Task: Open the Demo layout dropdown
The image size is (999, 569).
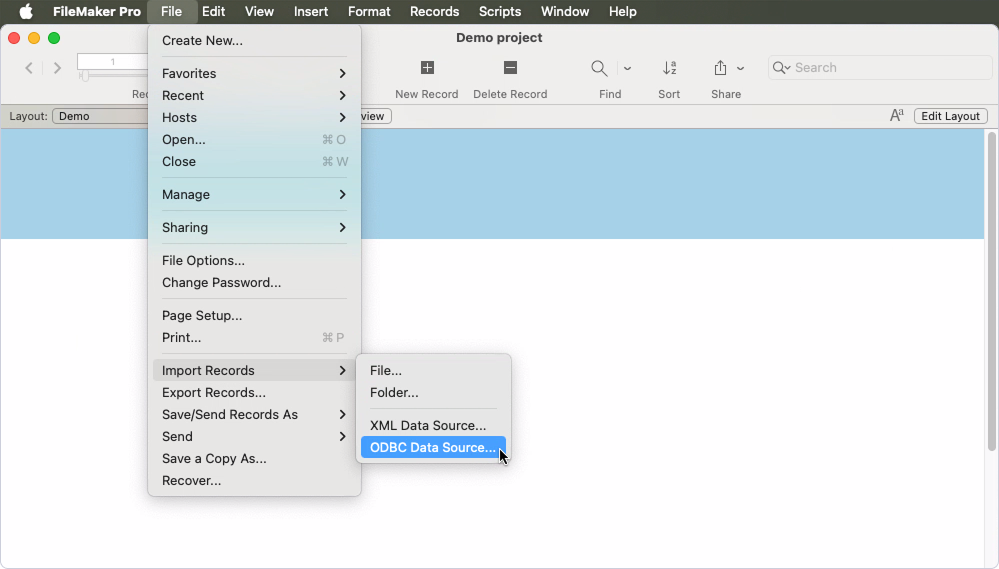Action: (102, 116)
